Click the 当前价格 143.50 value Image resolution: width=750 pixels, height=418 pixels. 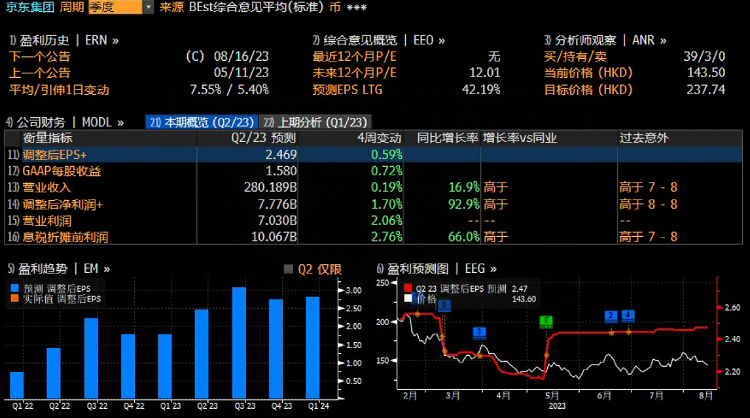pos(706,73)
